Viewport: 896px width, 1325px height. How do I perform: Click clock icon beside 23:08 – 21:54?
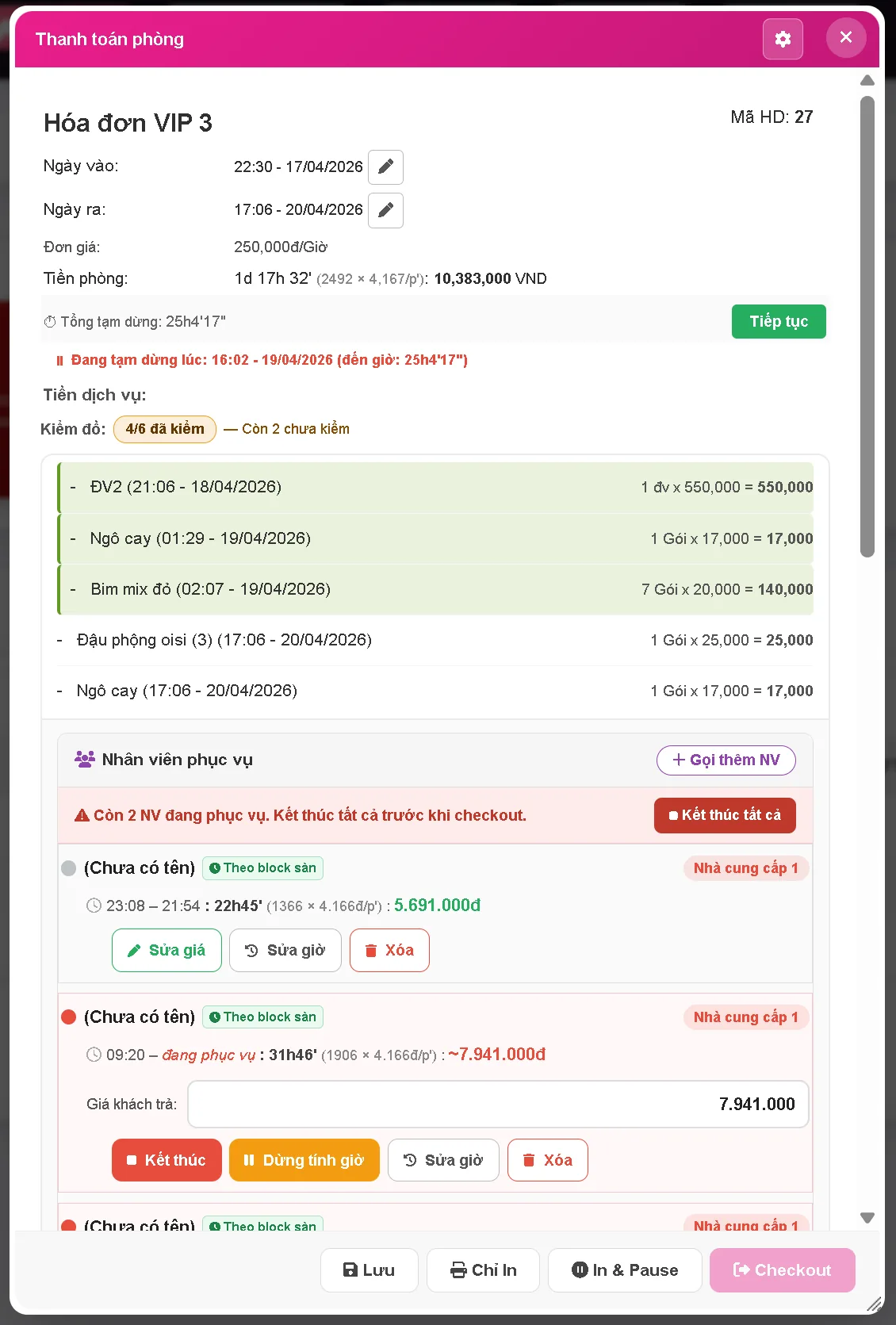94,906
